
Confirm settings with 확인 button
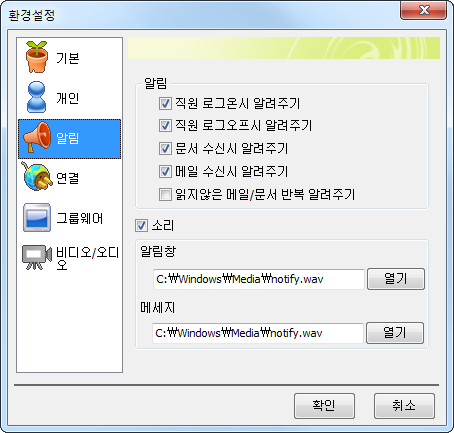pyautogui.click(x=324, y=406)
